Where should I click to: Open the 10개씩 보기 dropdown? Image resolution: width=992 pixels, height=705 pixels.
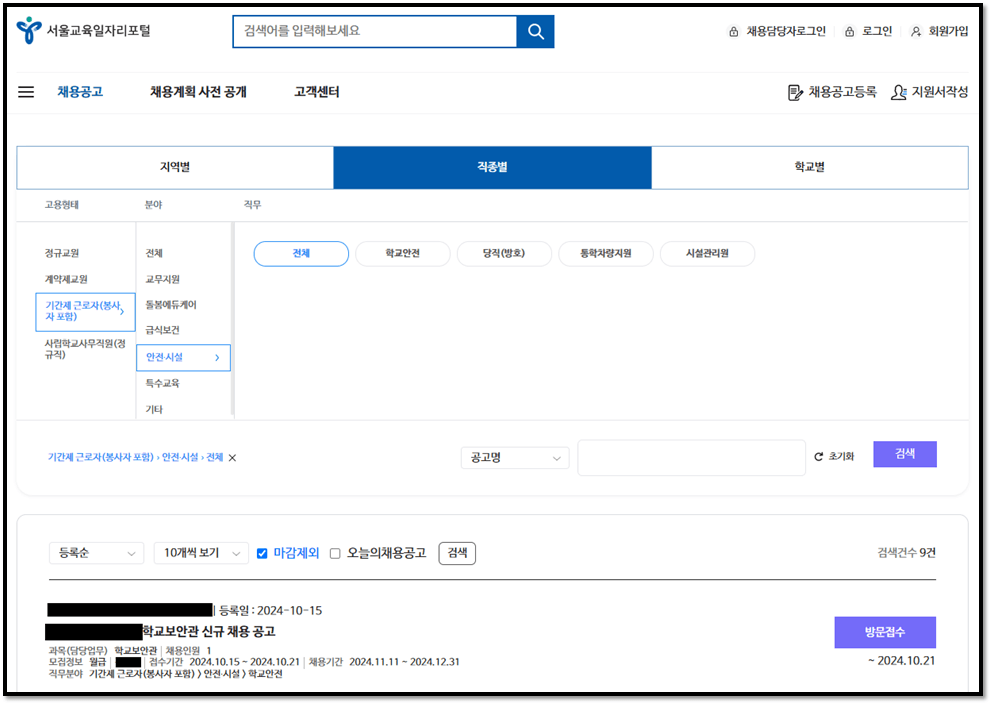(x=201, y=552)
